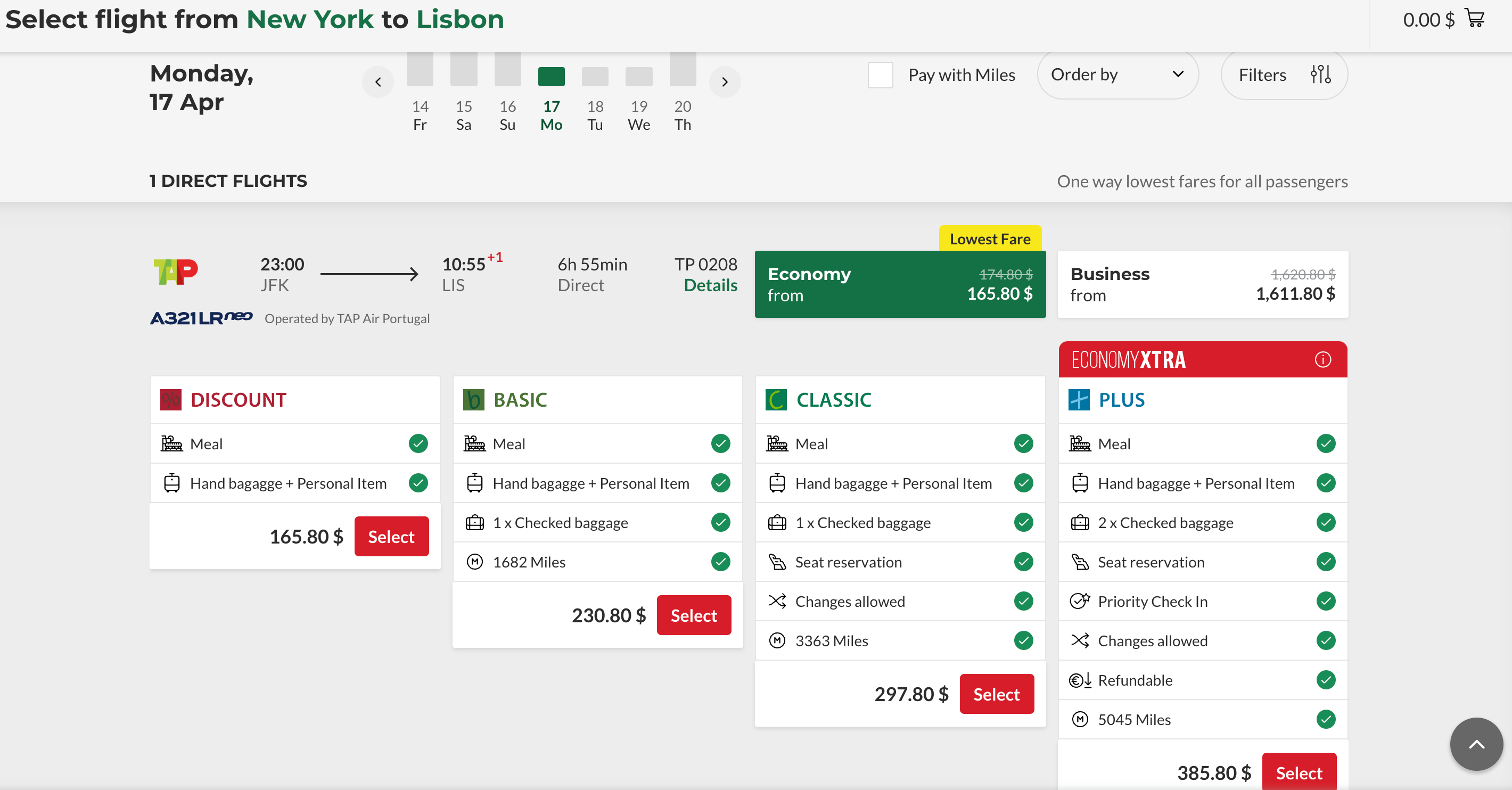Image resolution: width=1512 pixels, height=790 pixels.
Task: Open the shopping cart icon
Action: 1475,19
